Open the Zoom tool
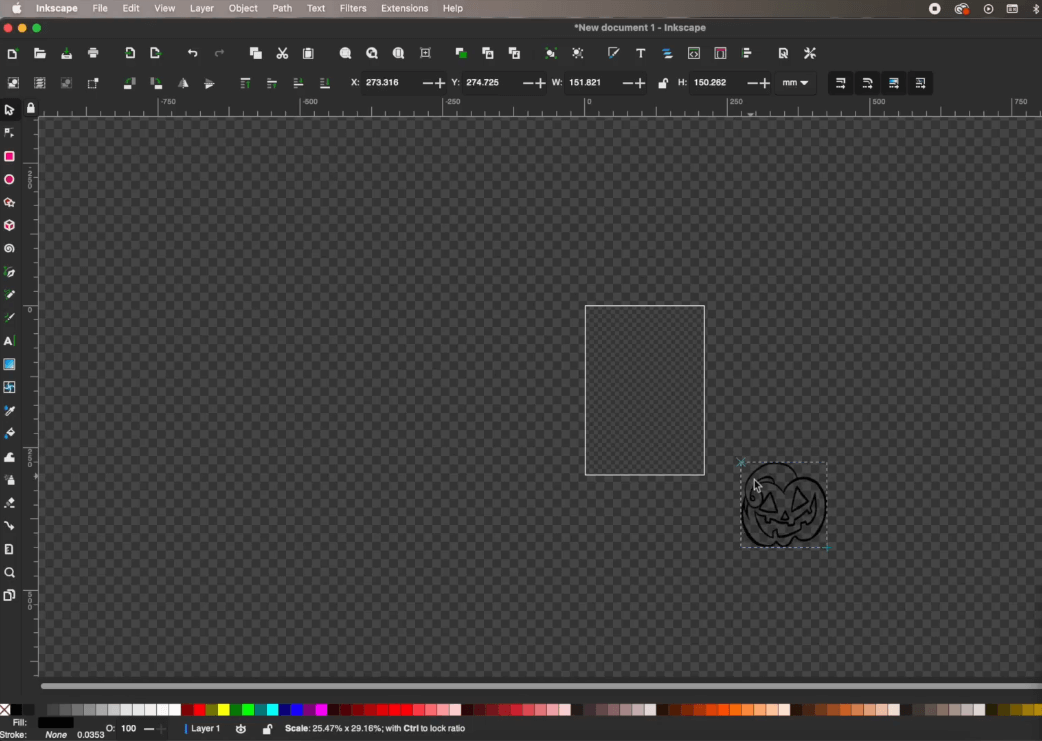Viewport: 1042px width, 741px height. (x=9, y=572)
